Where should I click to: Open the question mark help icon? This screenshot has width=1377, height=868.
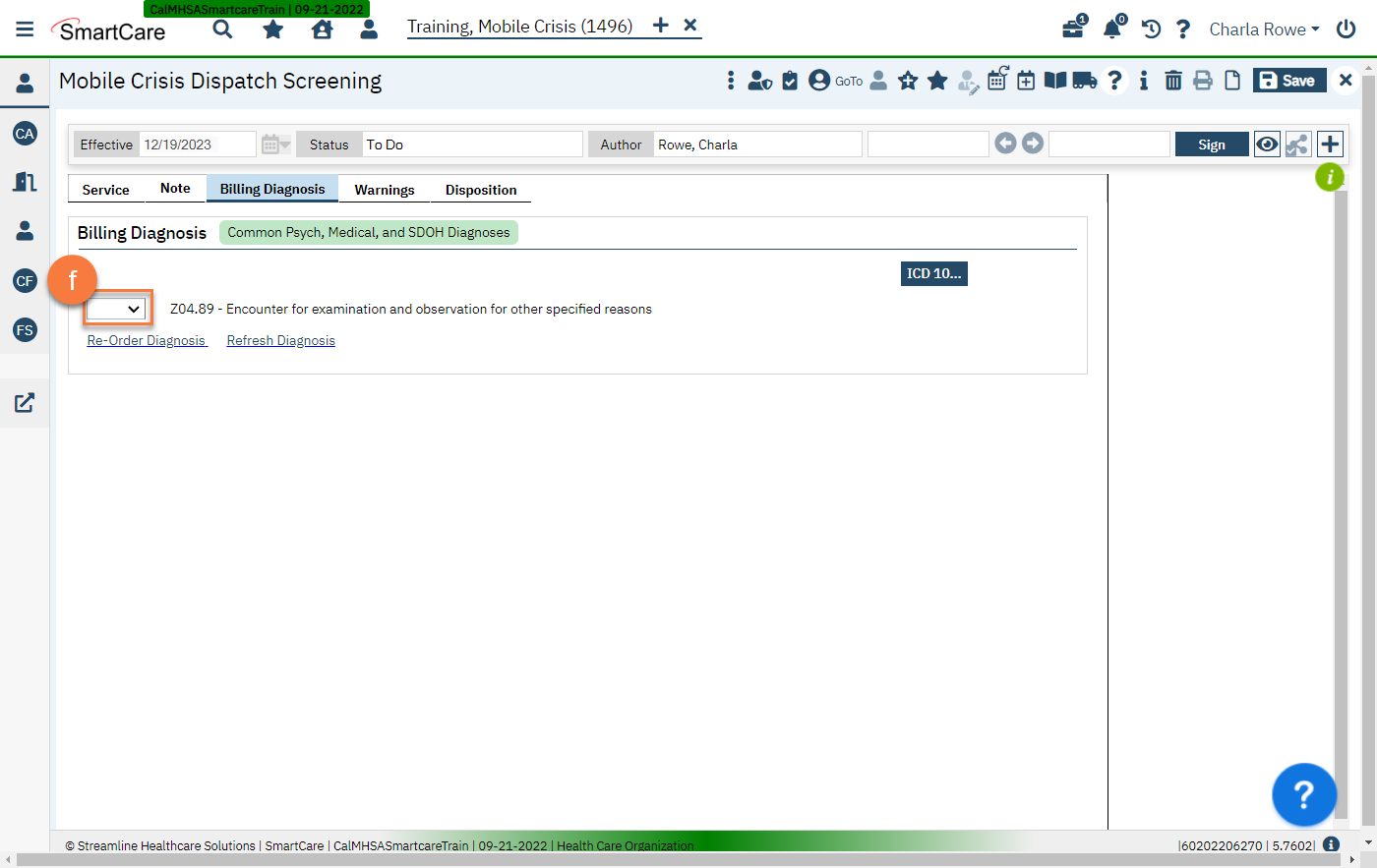tap(1114, 80)
